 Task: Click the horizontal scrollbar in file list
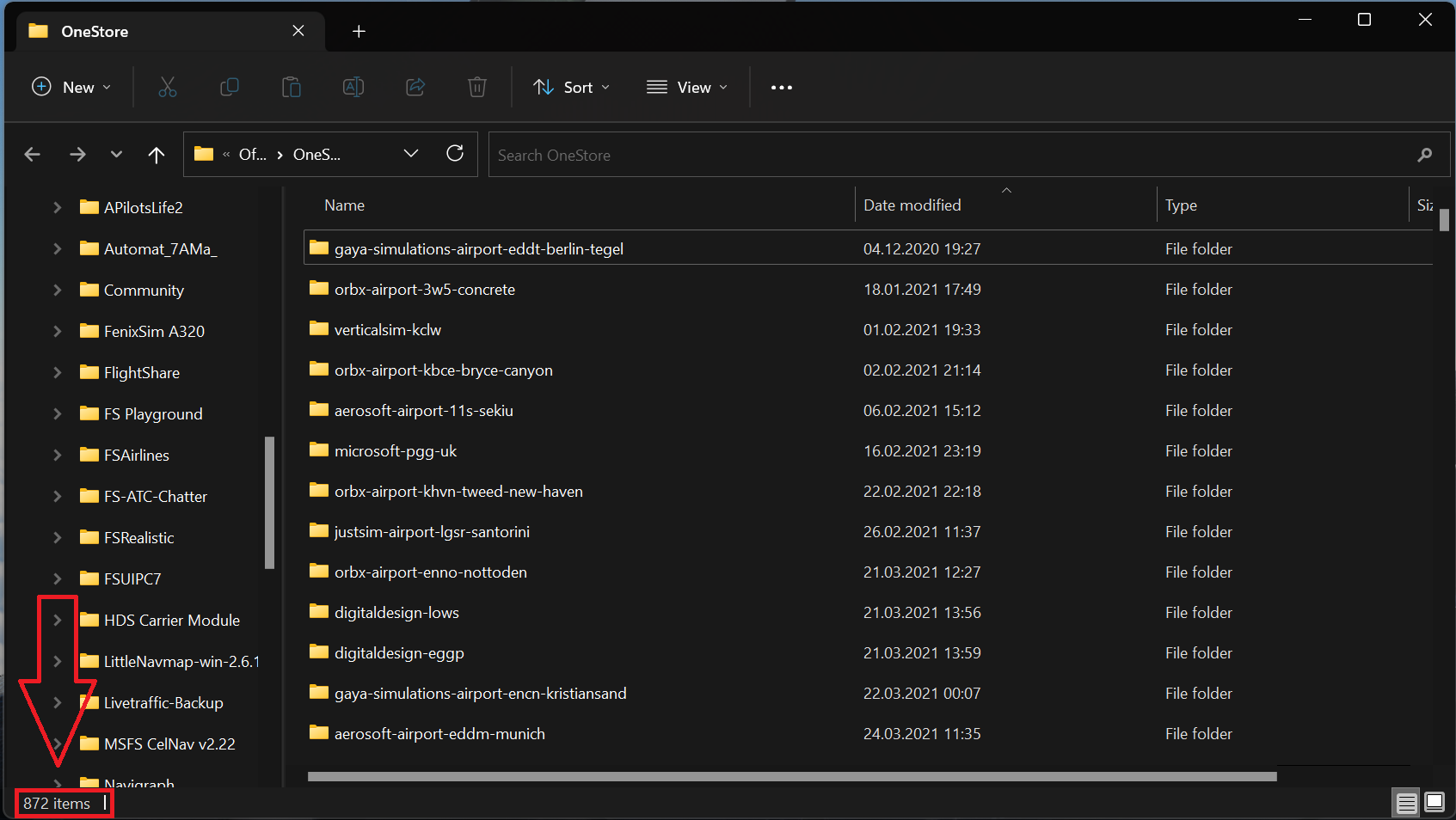(791, 776)
